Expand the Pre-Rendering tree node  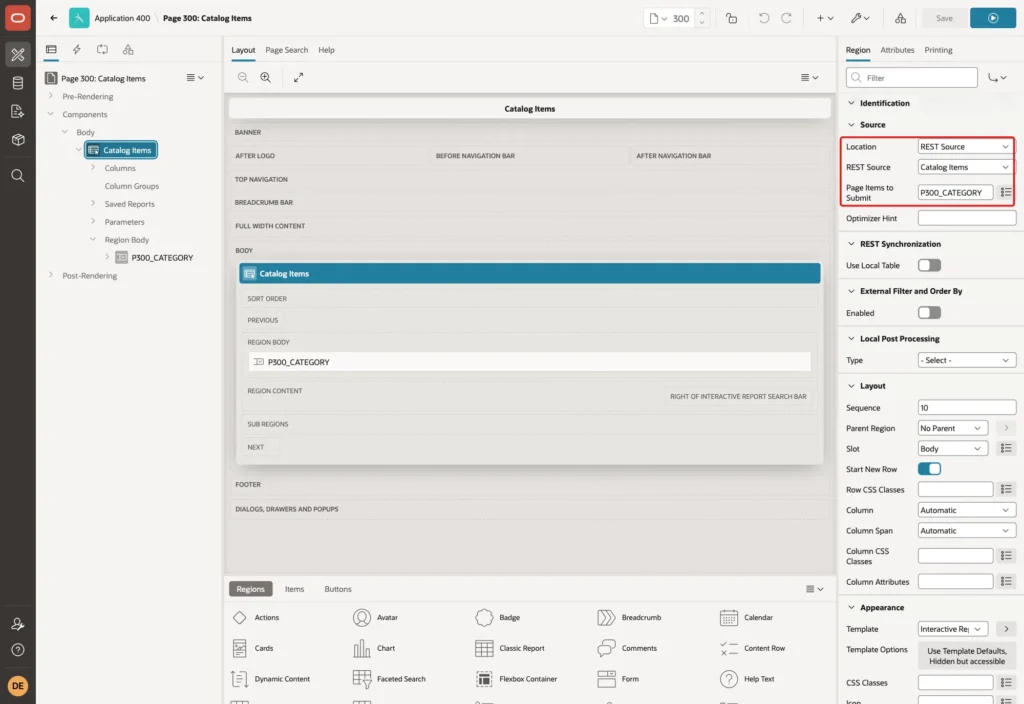pos(51,96)
